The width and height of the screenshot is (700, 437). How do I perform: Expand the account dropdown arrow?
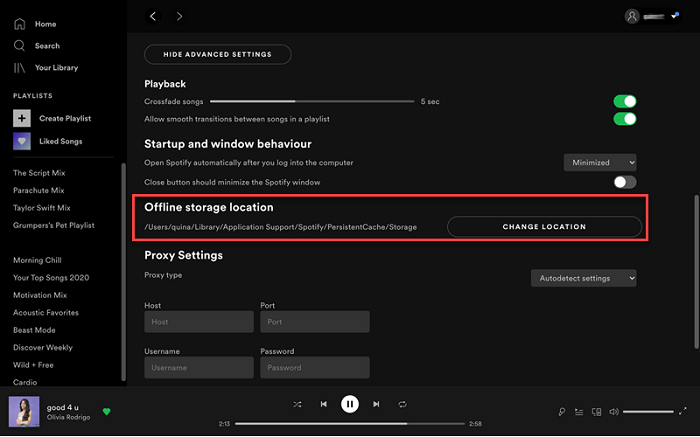point(675,17)
